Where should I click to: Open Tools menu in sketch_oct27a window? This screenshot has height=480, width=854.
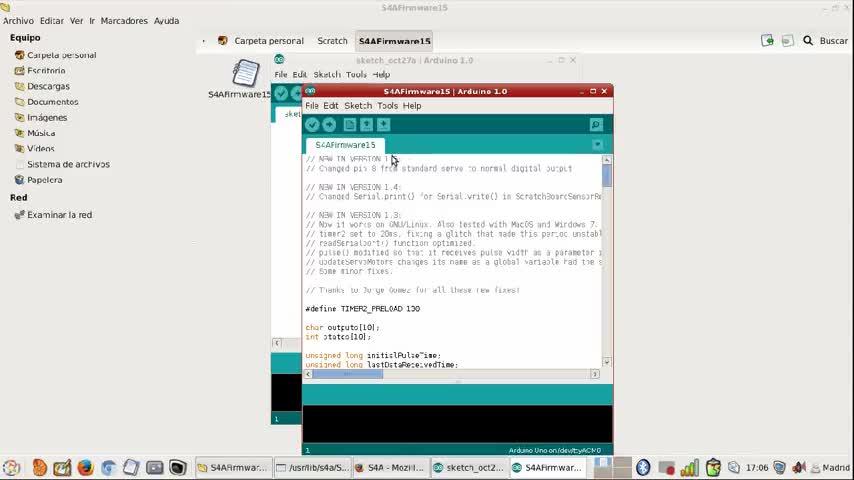[x=356, y=75]
